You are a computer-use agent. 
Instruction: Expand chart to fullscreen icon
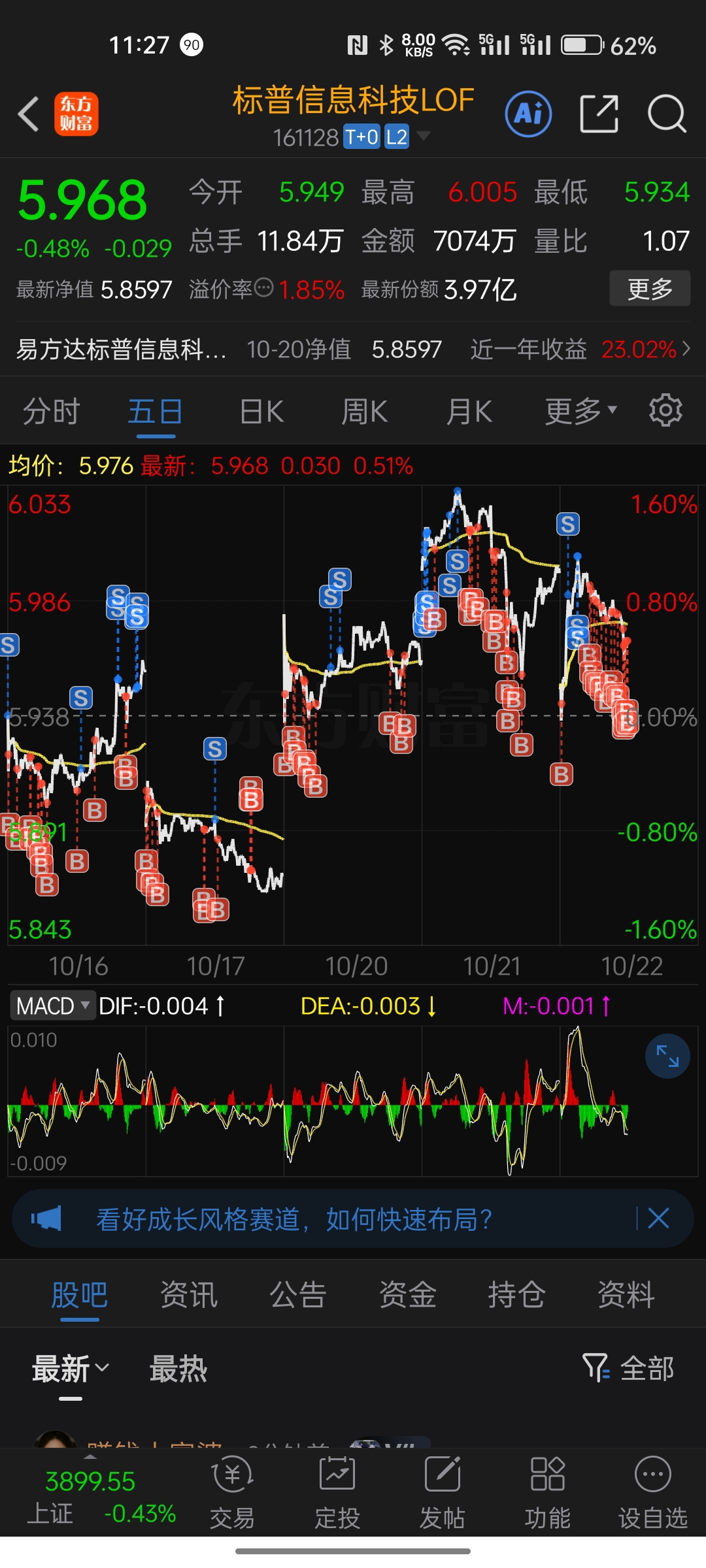[x=667, y=1056]
